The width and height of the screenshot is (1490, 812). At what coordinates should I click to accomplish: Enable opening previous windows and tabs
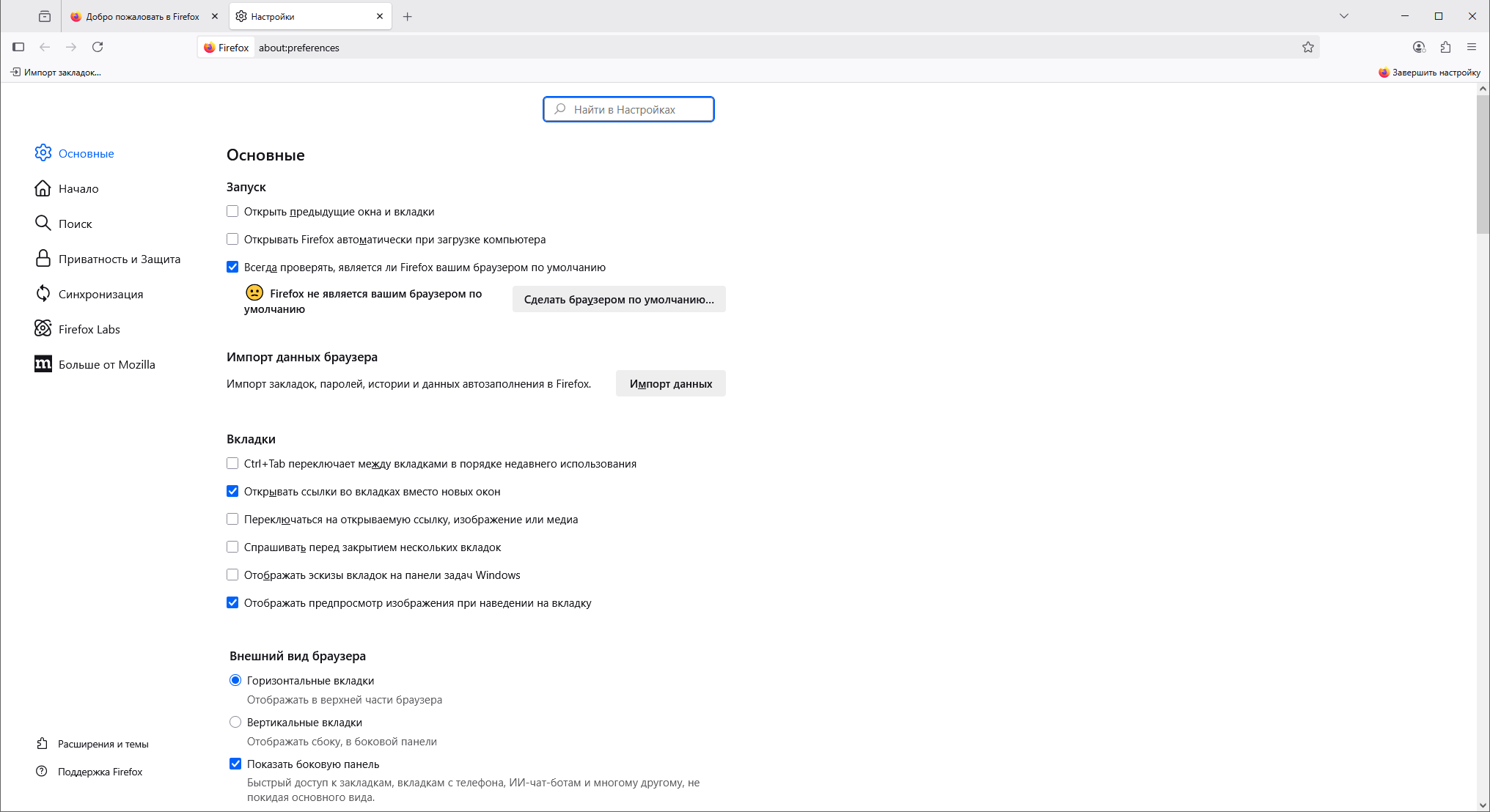pos(232,211)
